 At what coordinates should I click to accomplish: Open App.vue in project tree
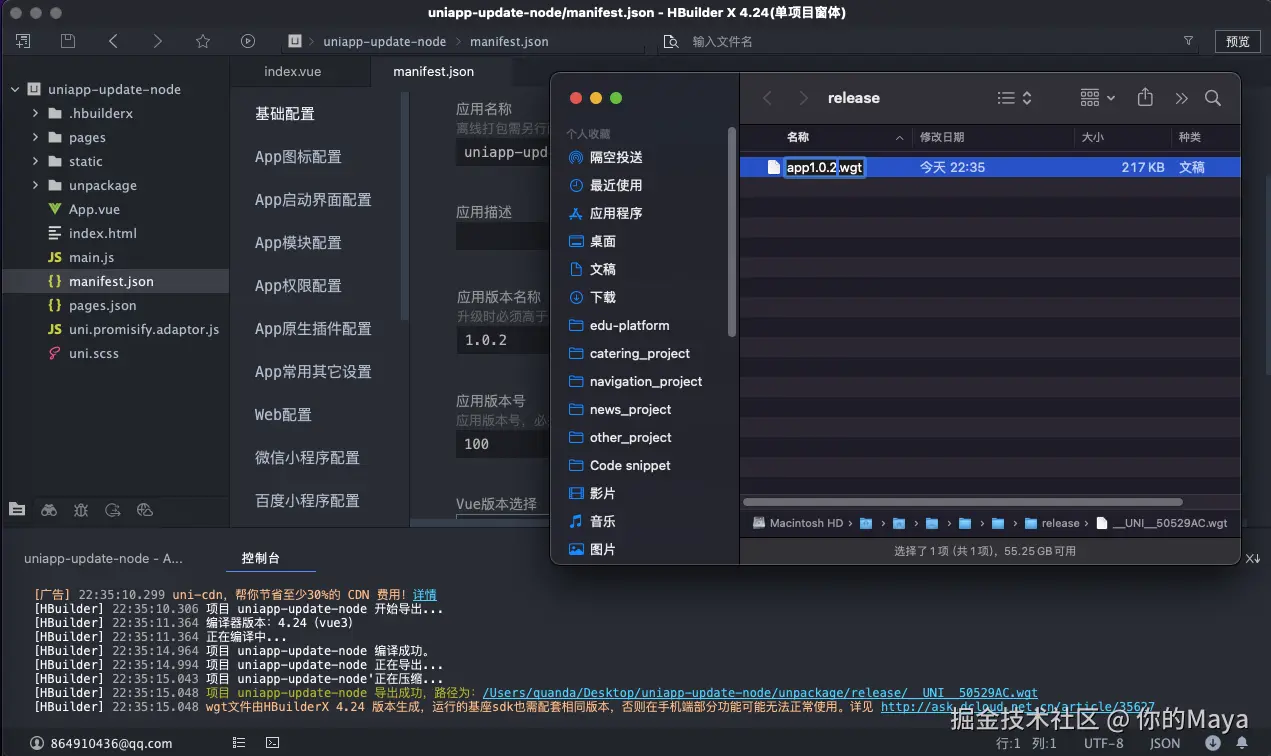click(94, 209)
